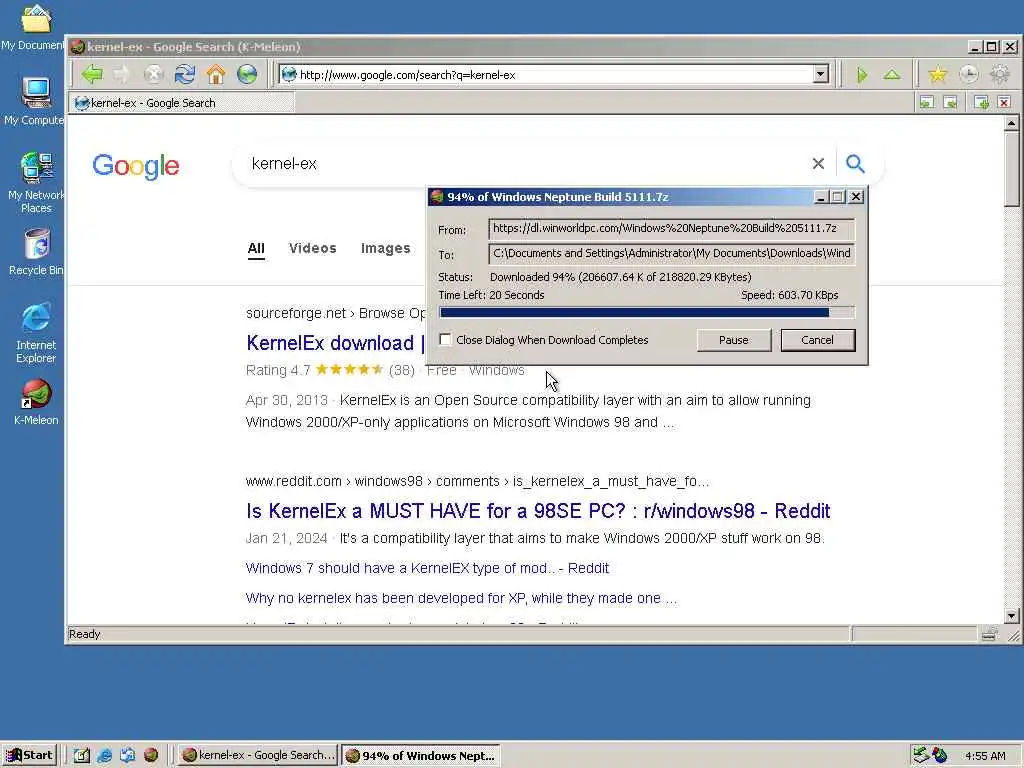Viewport: 1024px width, 768px height.
Task: Open the URL bar history dropdown arrow
Action: coord(821,74)
